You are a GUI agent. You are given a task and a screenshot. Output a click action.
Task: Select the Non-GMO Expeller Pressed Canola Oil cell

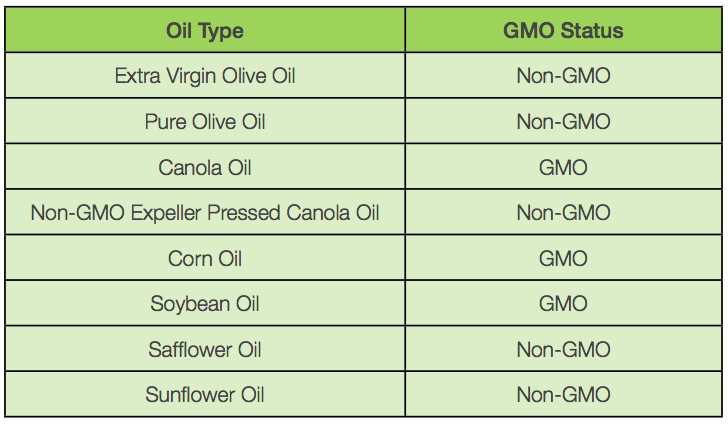(205, 213)
